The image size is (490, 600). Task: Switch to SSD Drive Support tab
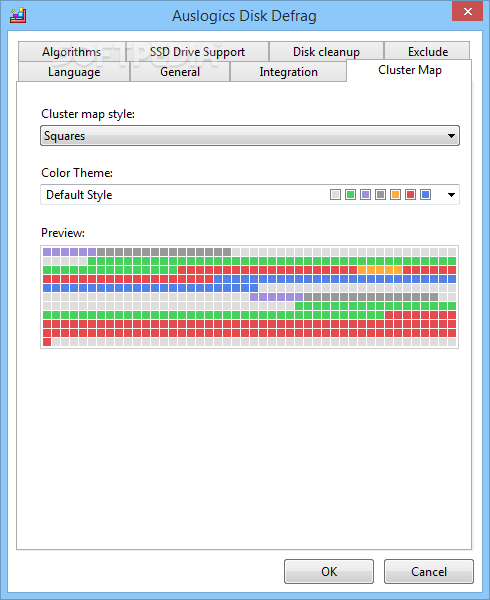pos(197,52)
